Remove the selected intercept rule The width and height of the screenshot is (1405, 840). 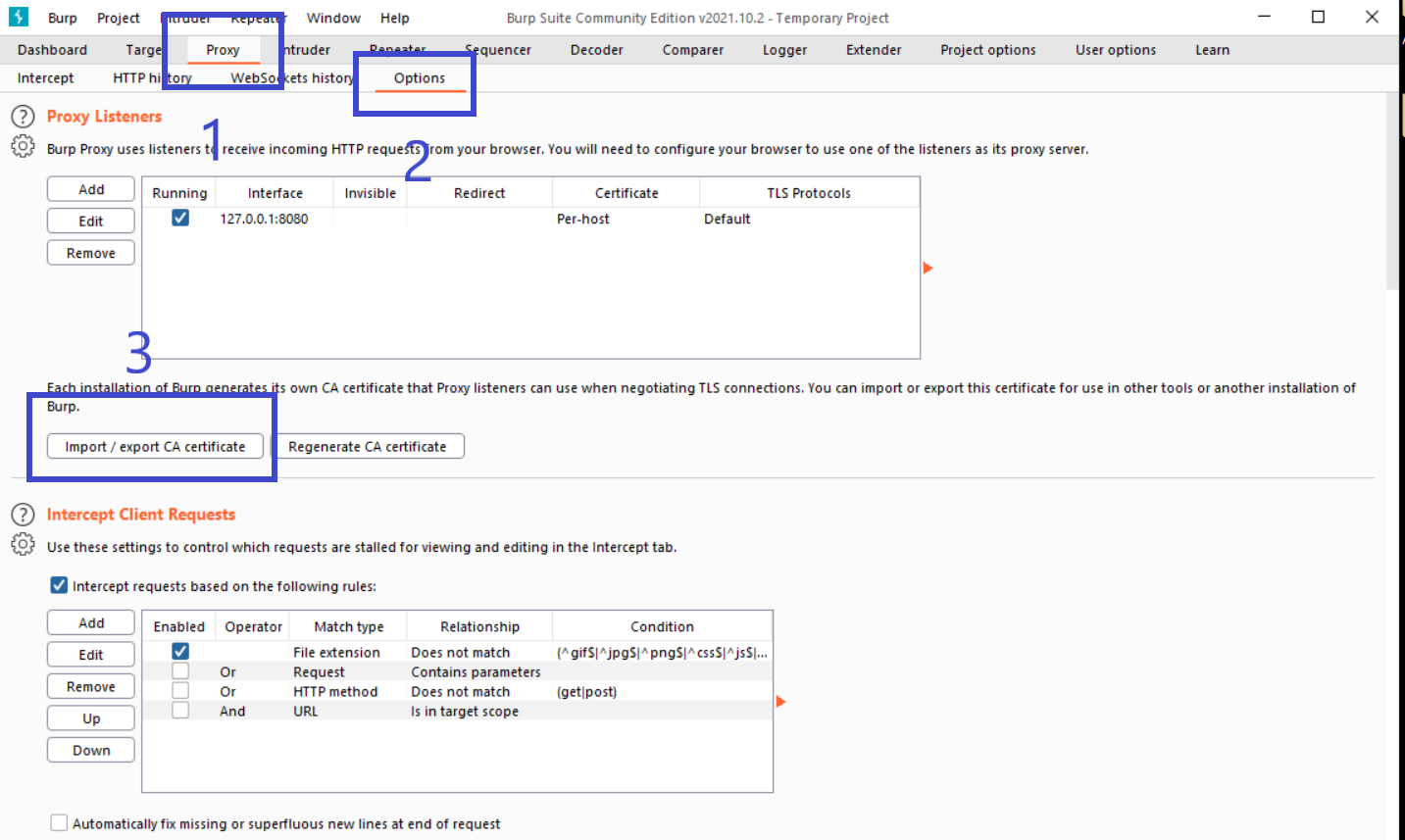pos(91,686)
